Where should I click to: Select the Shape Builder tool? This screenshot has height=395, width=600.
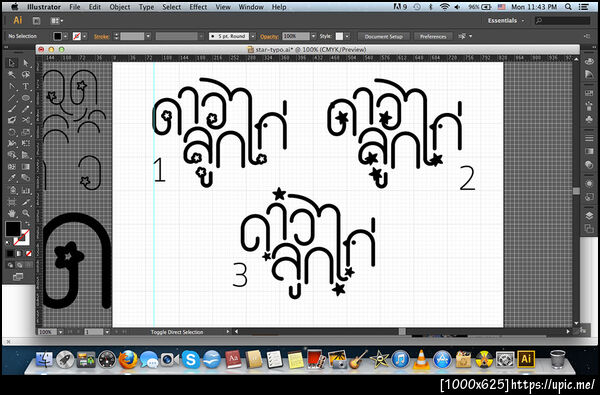(x=12, y=155)
